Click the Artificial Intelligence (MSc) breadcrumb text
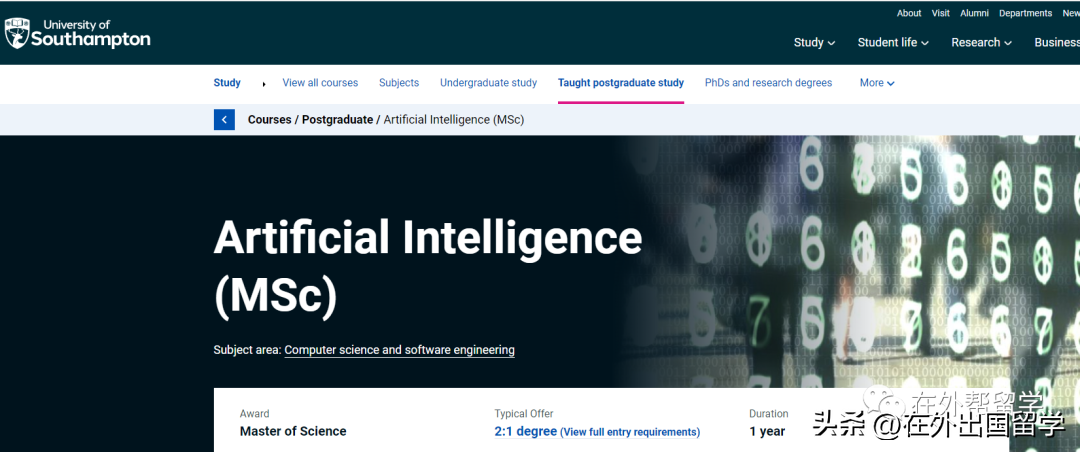The height and width of the screenshot is (452, 1080). [454, 119]
